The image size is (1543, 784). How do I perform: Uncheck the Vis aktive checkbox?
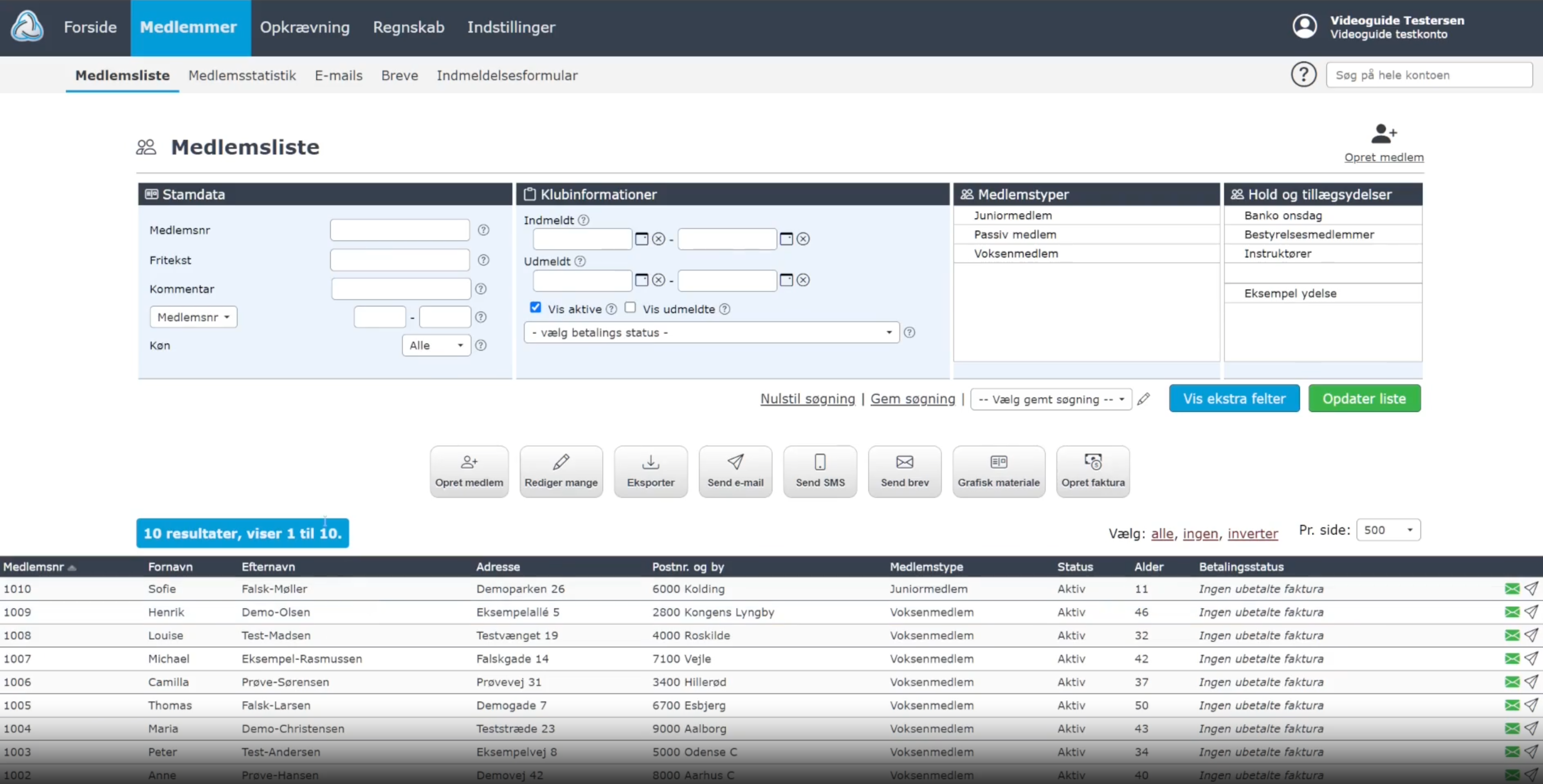pyautogui.click(x=535, y=308)
